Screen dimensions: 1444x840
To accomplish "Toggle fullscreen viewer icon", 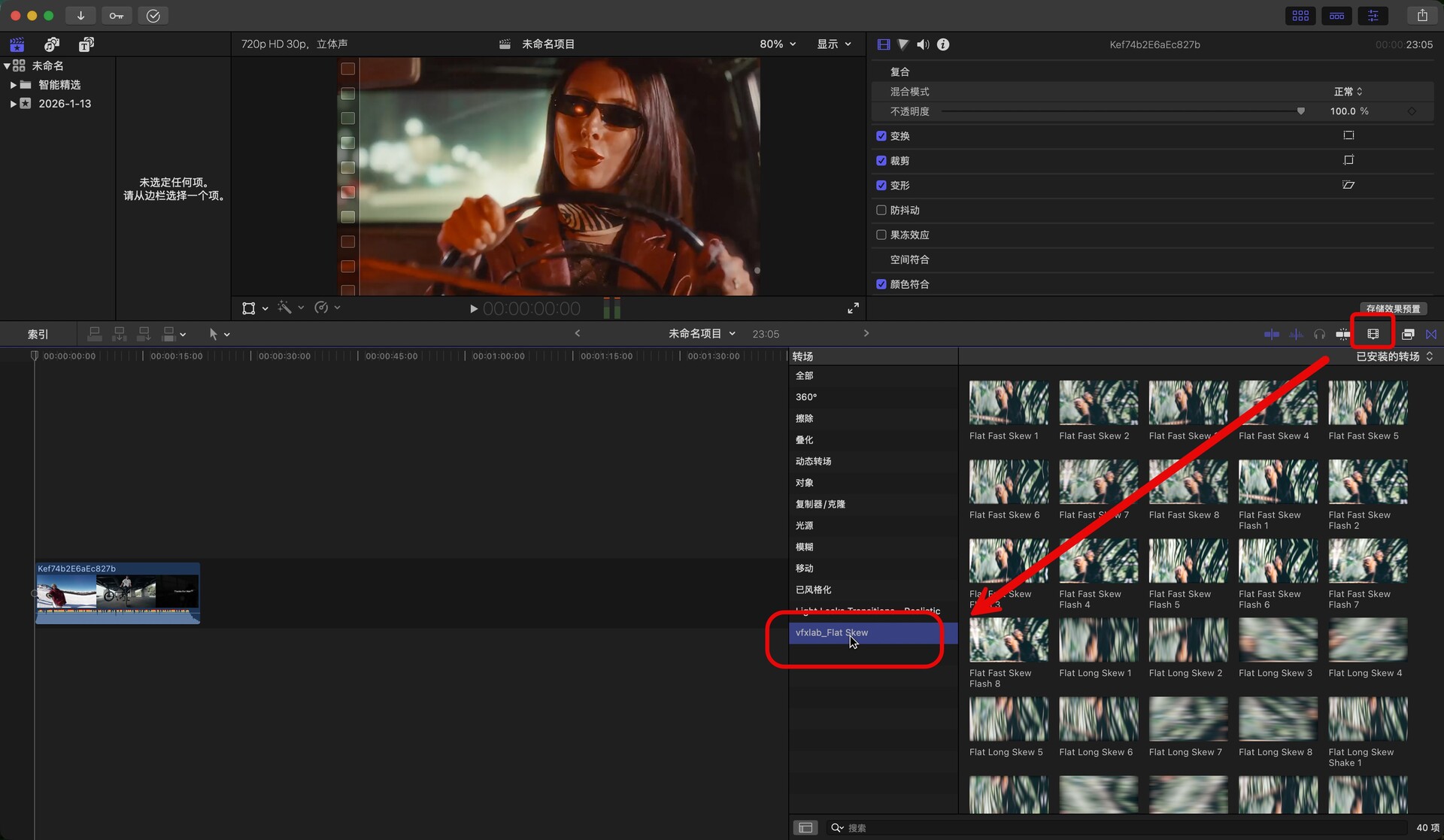I will pos(853,308).
